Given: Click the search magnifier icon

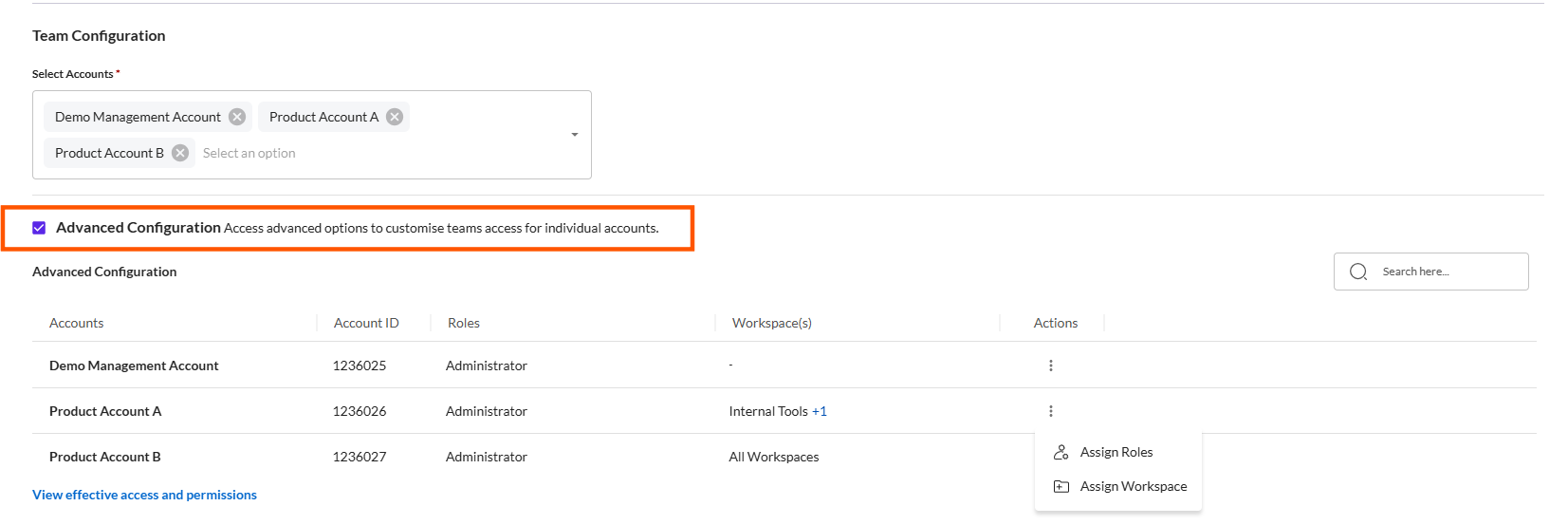Looking at the screenshot, I should (1358, 272).
